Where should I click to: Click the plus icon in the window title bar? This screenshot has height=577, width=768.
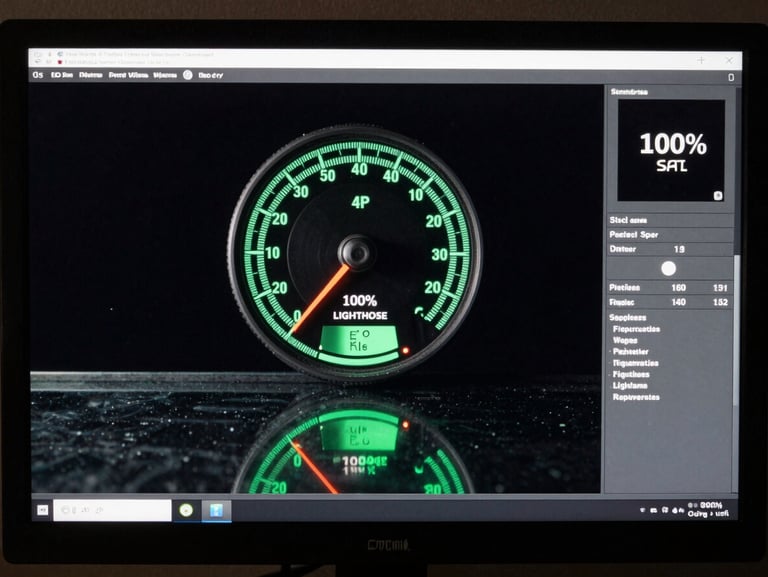(701, 60)
